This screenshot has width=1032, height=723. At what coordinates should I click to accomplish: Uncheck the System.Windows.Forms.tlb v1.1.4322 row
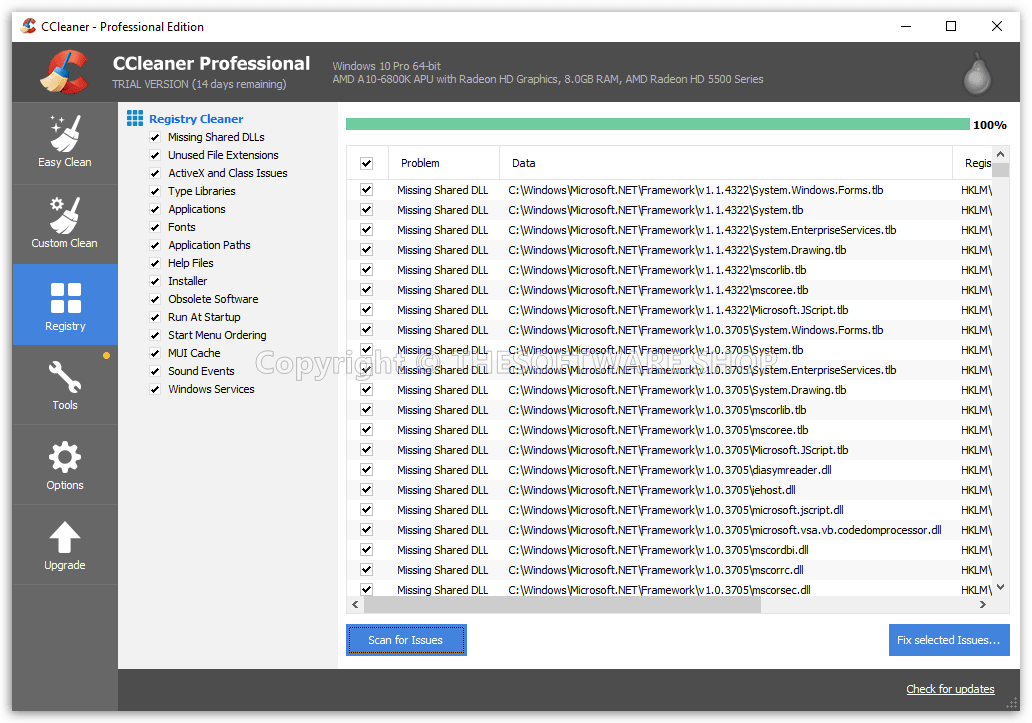point(367,189)
